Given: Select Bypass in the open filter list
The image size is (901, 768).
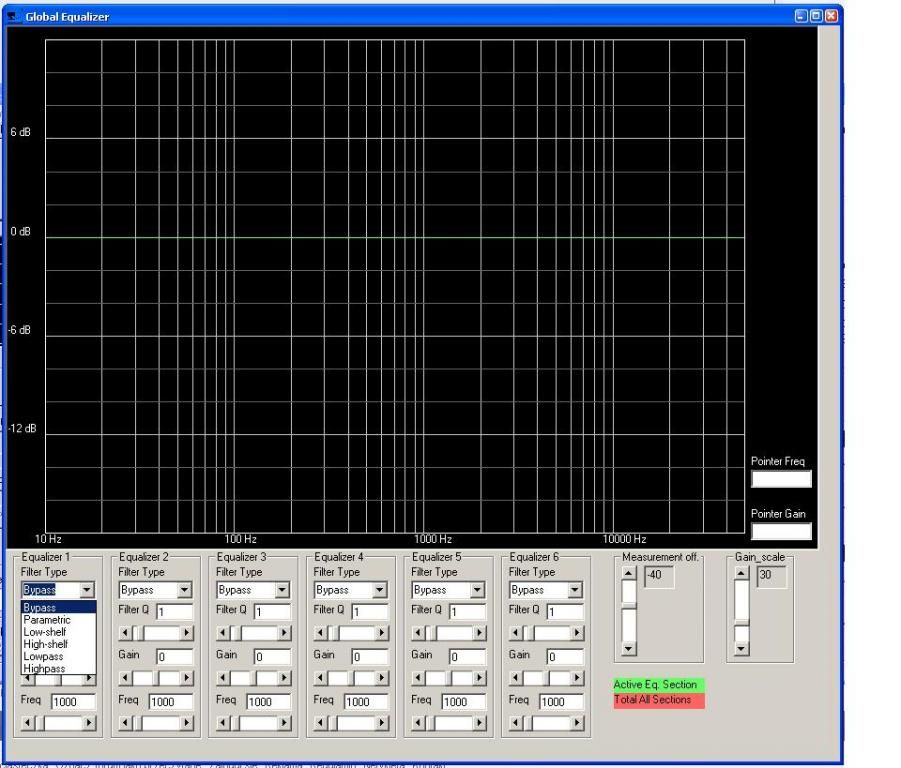Looking at the screenshot, I should 59,607.
